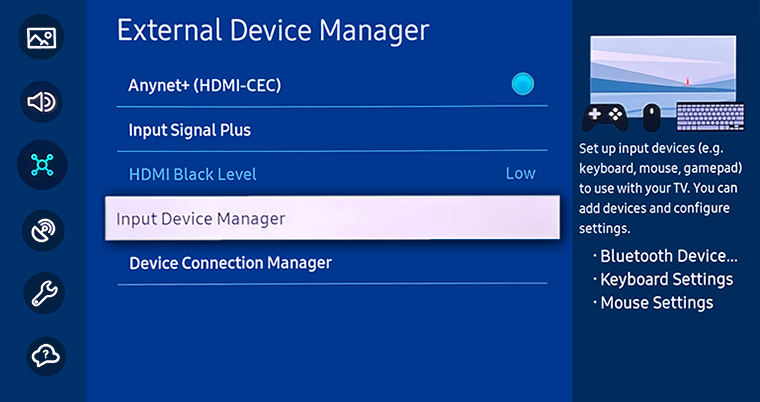The width and height of the screenshot is (760, 402).
Task: Open the Picture settings icon
Action: tap(42, 37)
